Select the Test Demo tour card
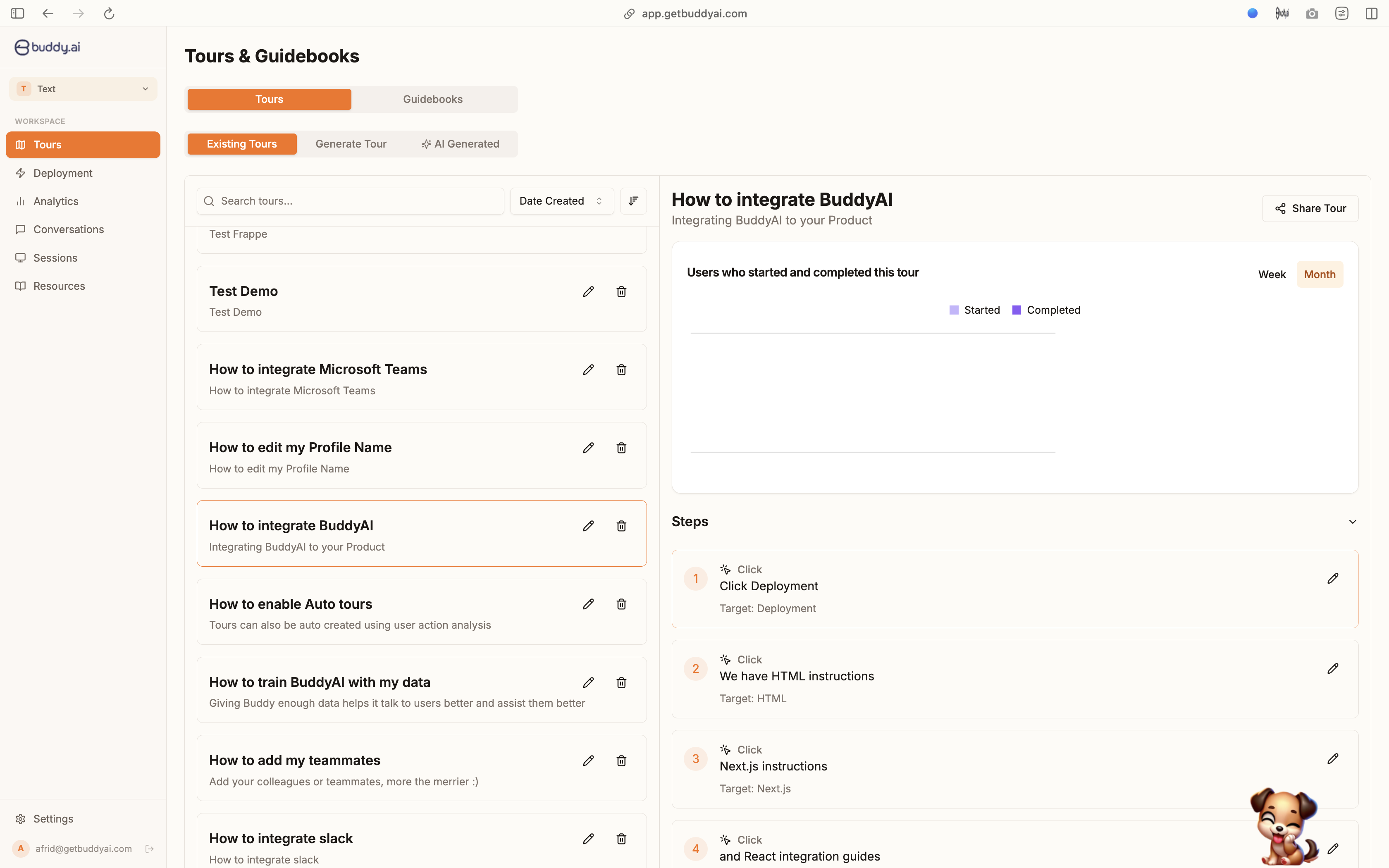1389x868 pixels. [421, 299]
